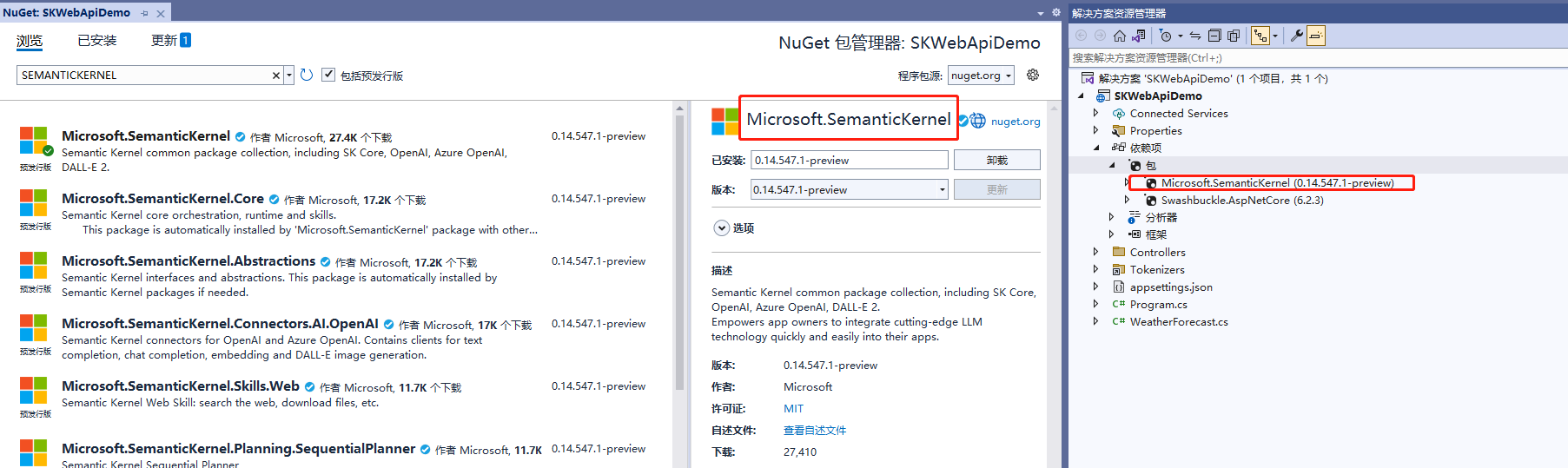Collapse All nodes in Solution Explorer

coord(1214,36)
